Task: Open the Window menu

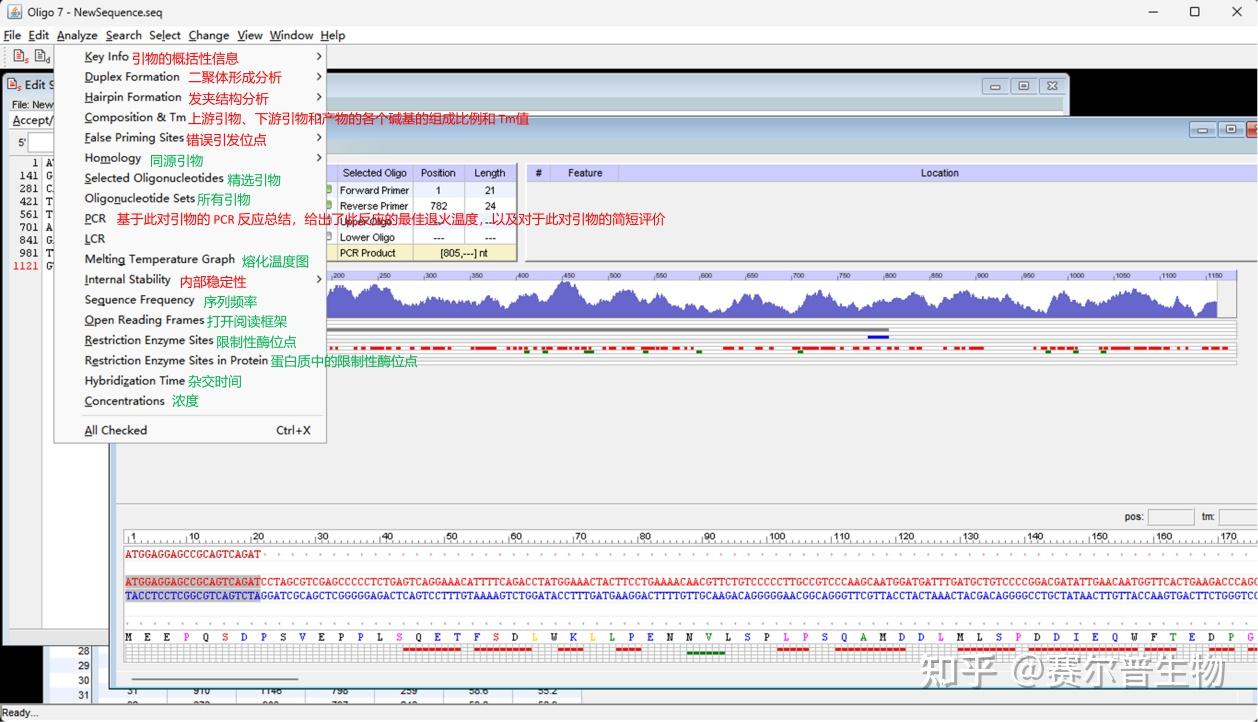Action: point(291,35)
